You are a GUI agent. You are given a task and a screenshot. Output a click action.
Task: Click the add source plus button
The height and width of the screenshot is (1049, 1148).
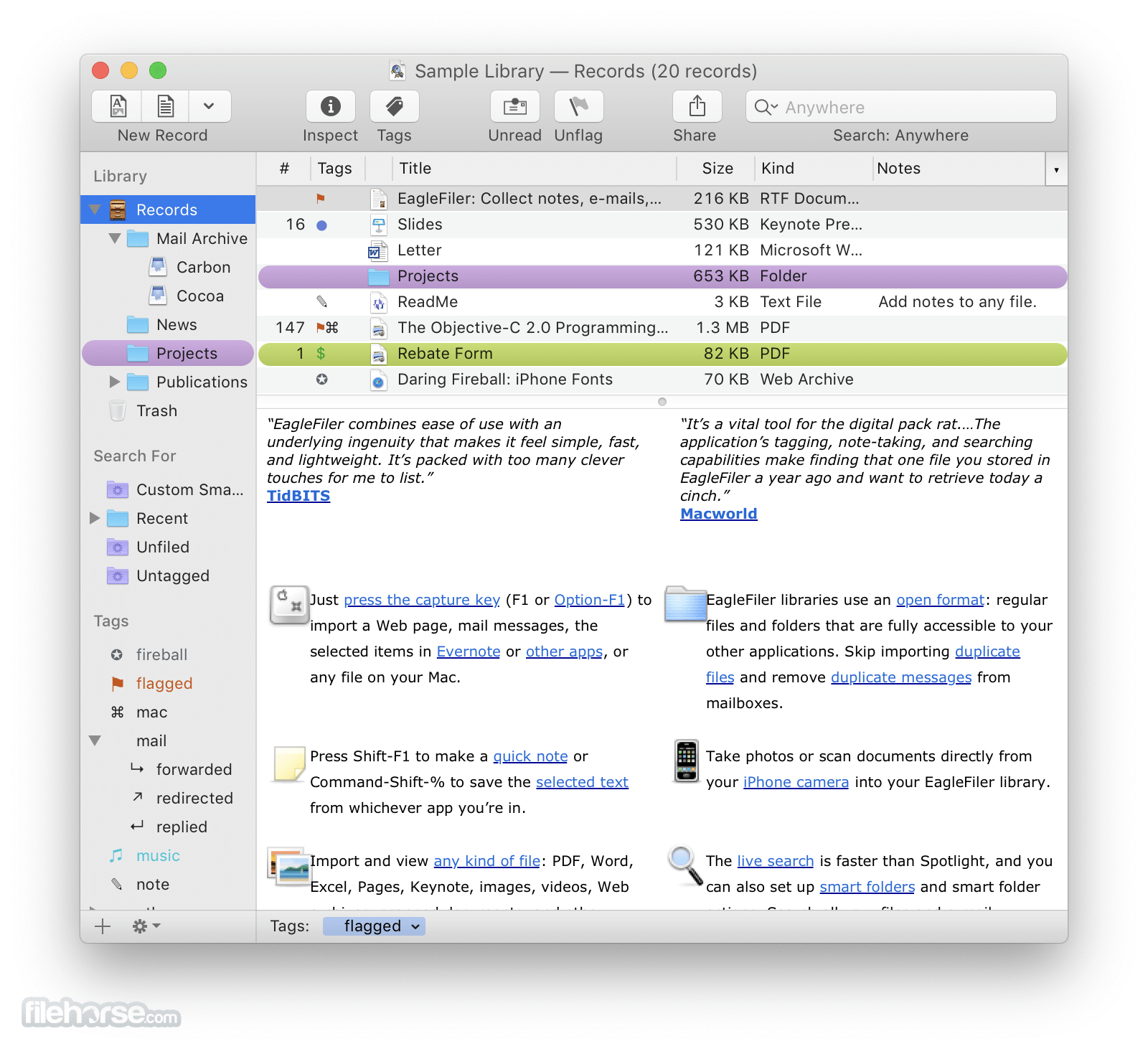[103, 926]
